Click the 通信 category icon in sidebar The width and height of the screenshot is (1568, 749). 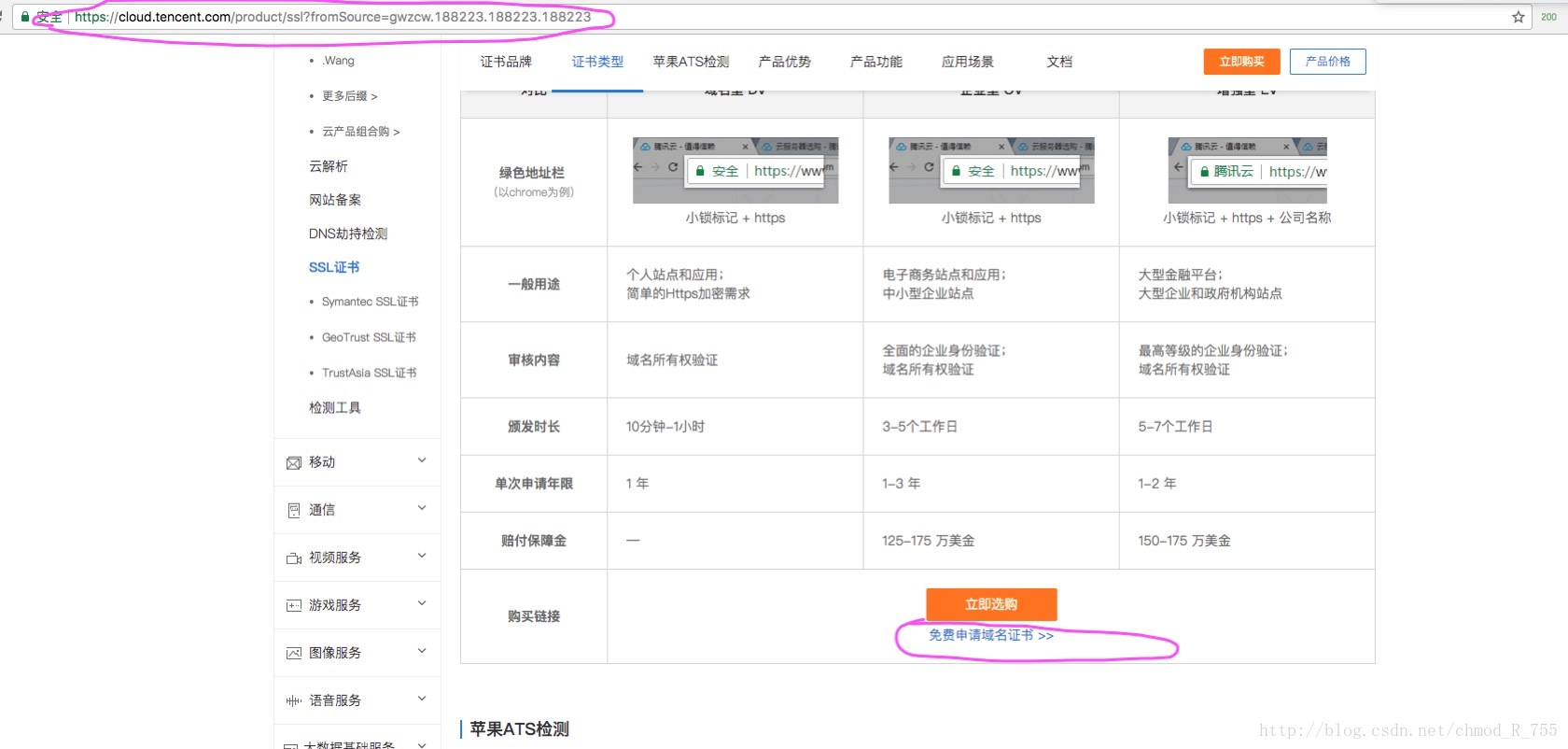(293, 511)
